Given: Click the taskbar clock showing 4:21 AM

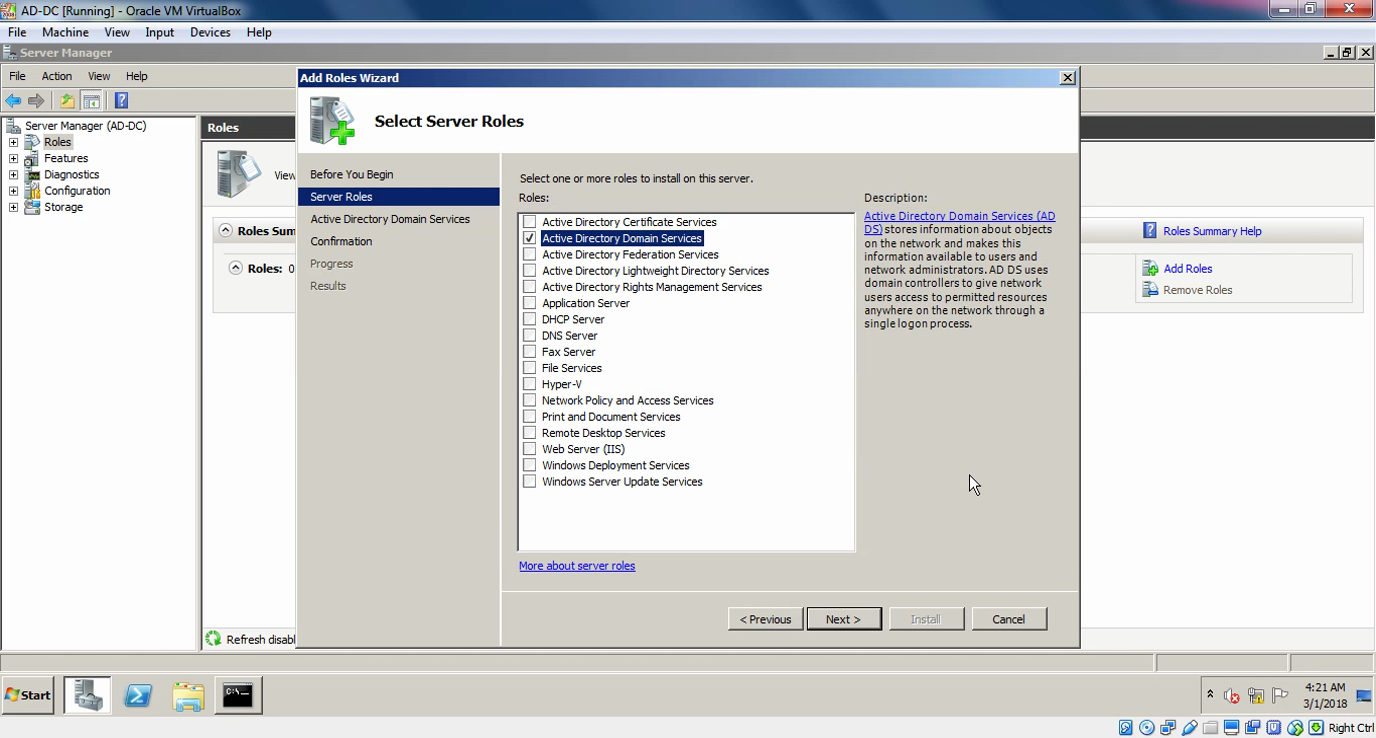Looking at the screenshot, I should tap(1325, 695).
